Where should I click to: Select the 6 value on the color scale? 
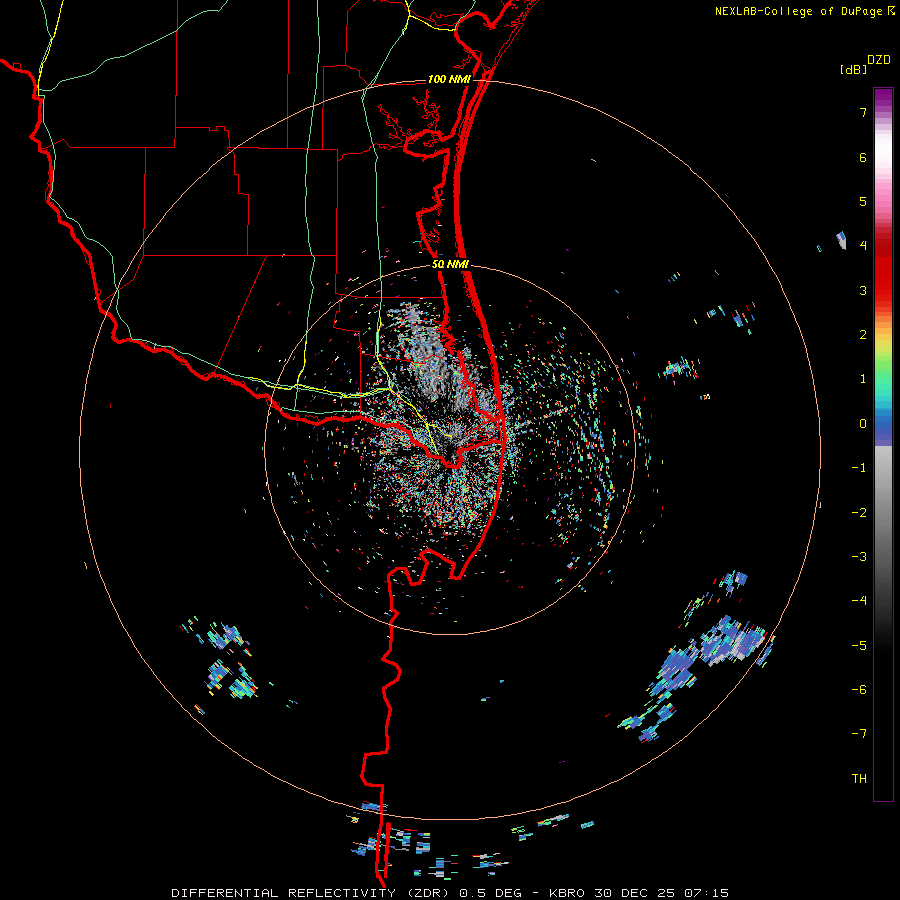click(x=863, y=157)
